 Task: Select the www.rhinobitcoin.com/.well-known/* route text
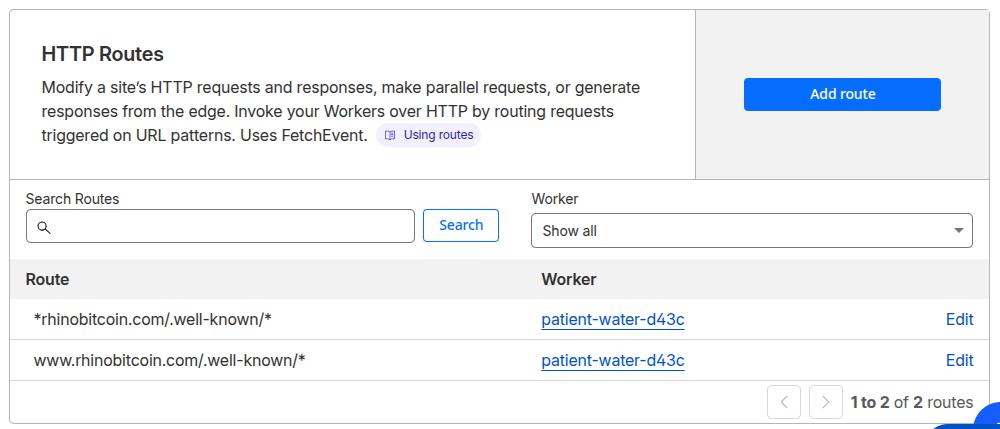pos(169,360)
